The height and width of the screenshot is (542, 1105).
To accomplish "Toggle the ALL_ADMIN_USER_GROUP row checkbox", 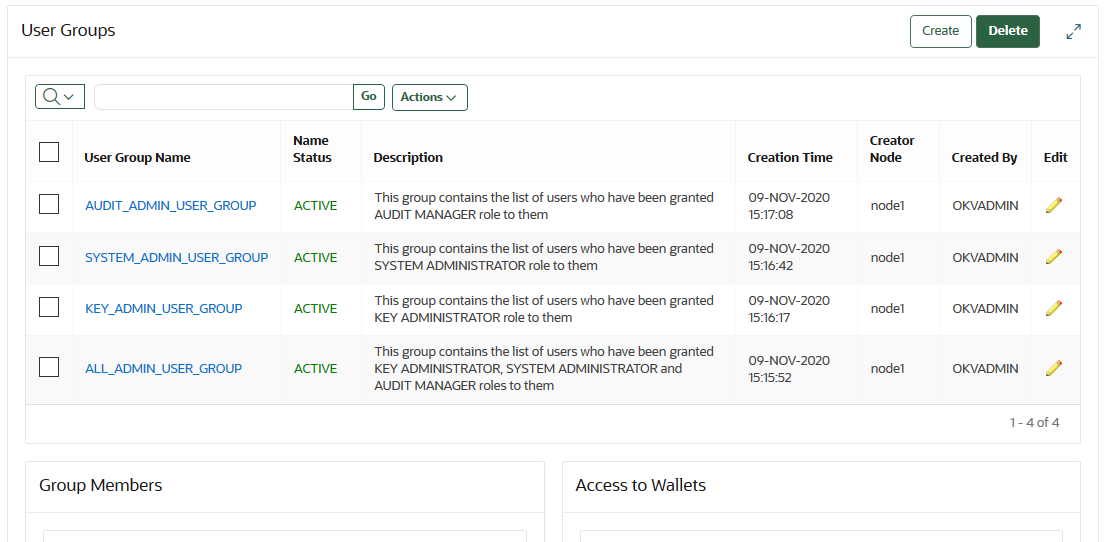I will [x=49, y=367].
